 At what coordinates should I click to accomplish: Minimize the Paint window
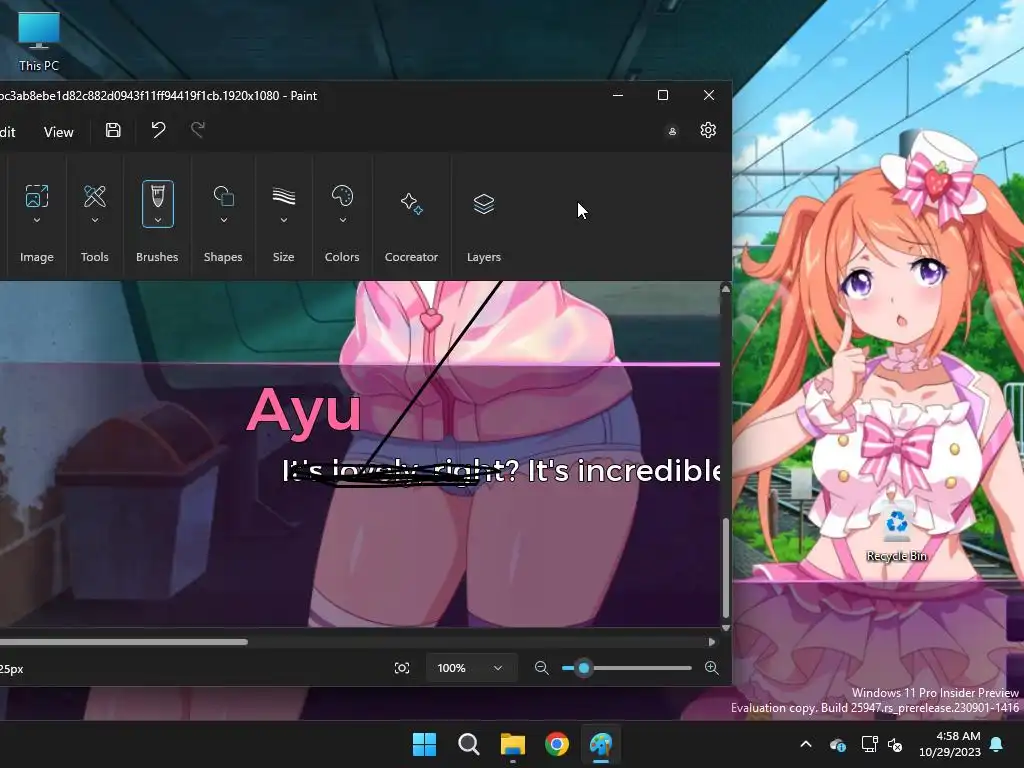(618, 95)
